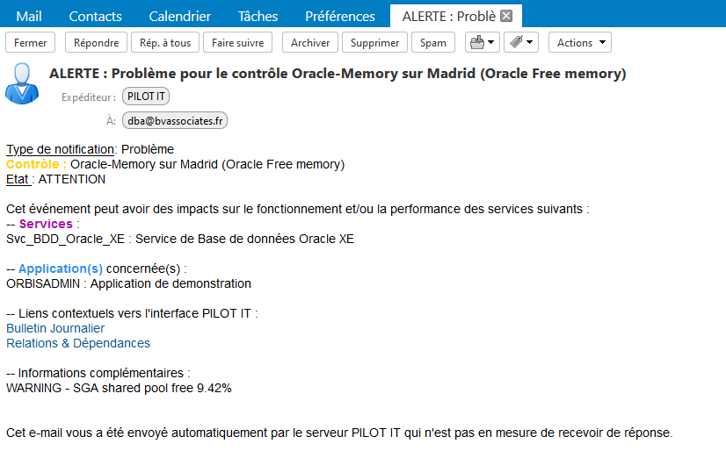726x451 pixels.
Task: Close the ALERTE message tab
Action: point(507,16)
